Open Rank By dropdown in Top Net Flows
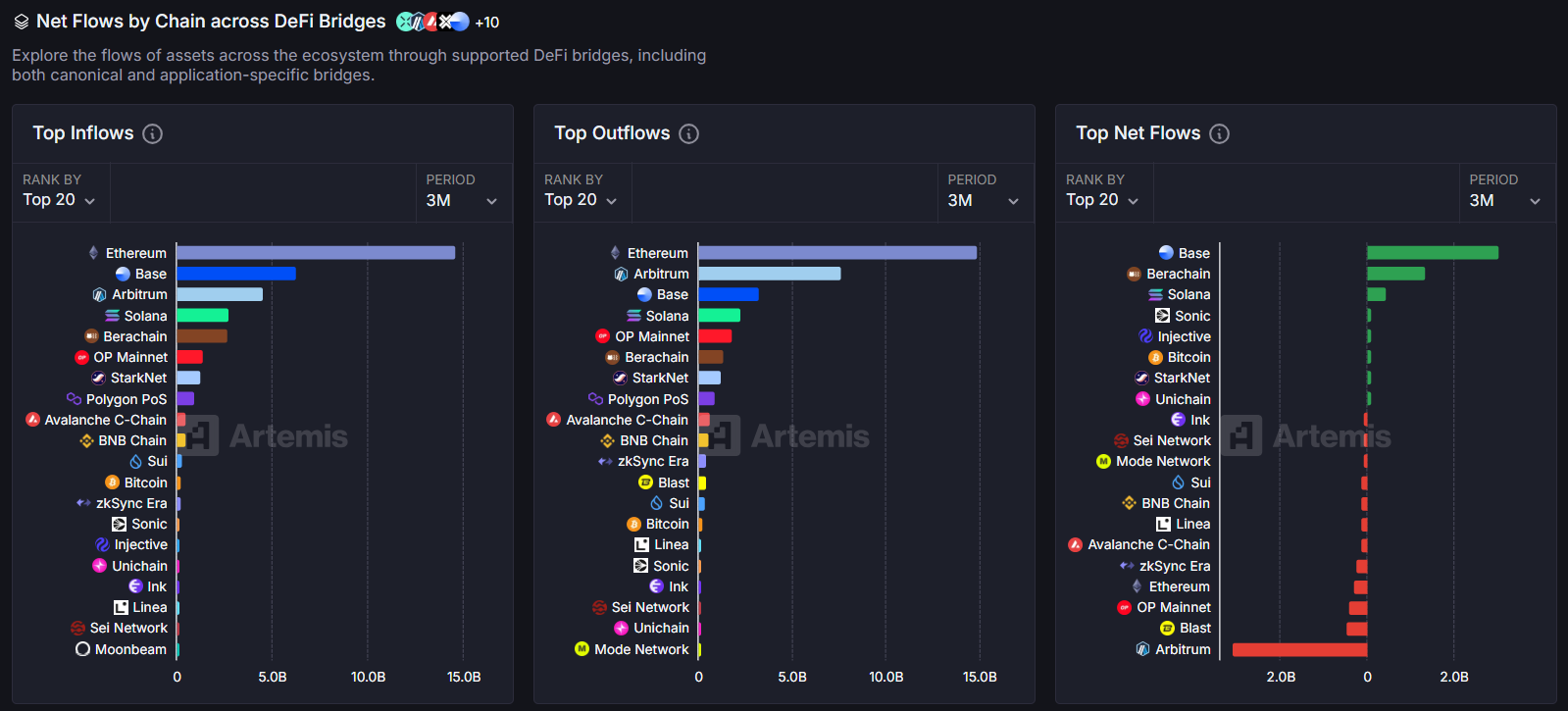The image size is (1568, 711). pos(1103,191)
